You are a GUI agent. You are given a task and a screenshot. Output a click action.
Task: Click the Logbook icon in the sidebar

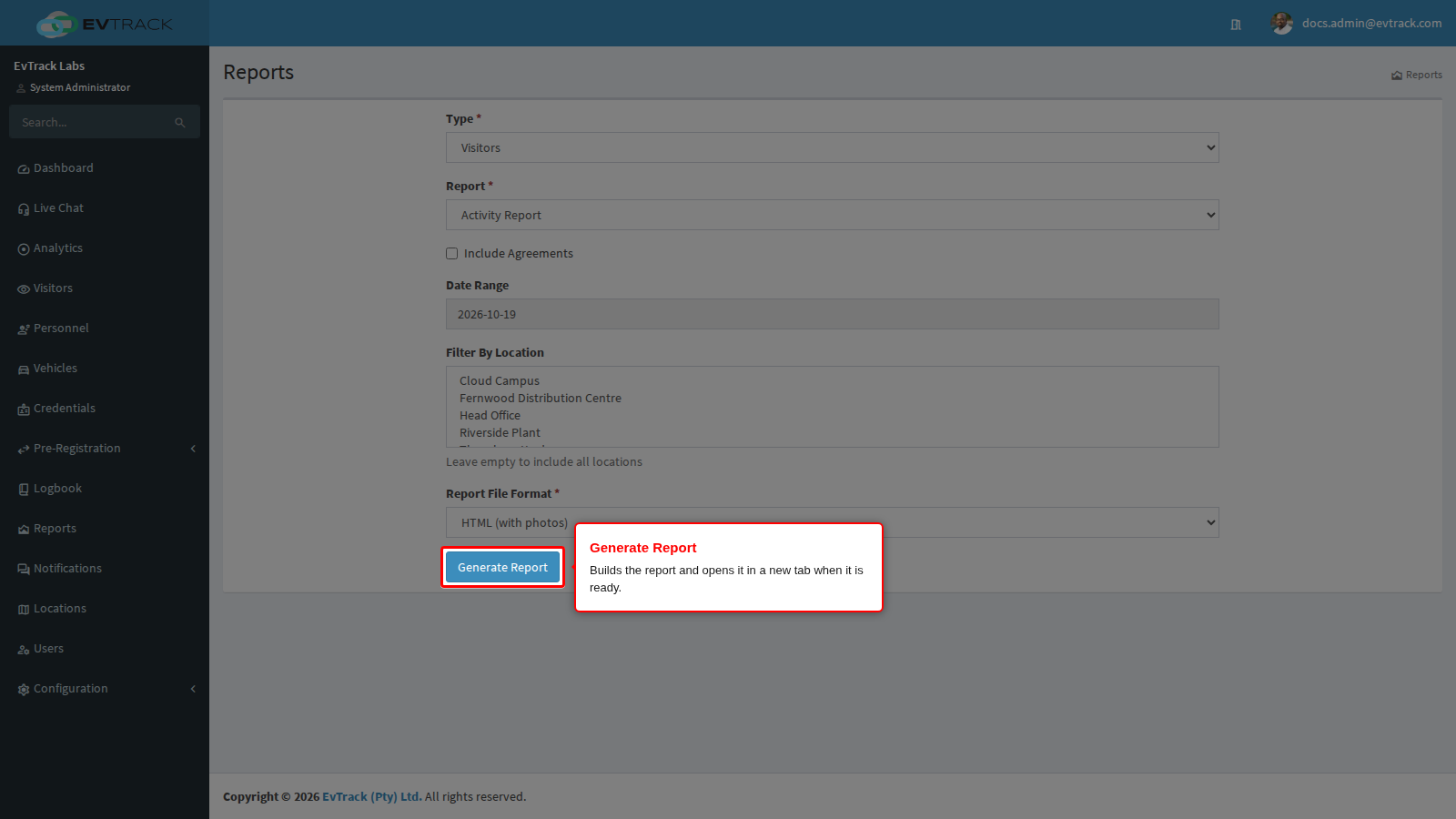24,490
